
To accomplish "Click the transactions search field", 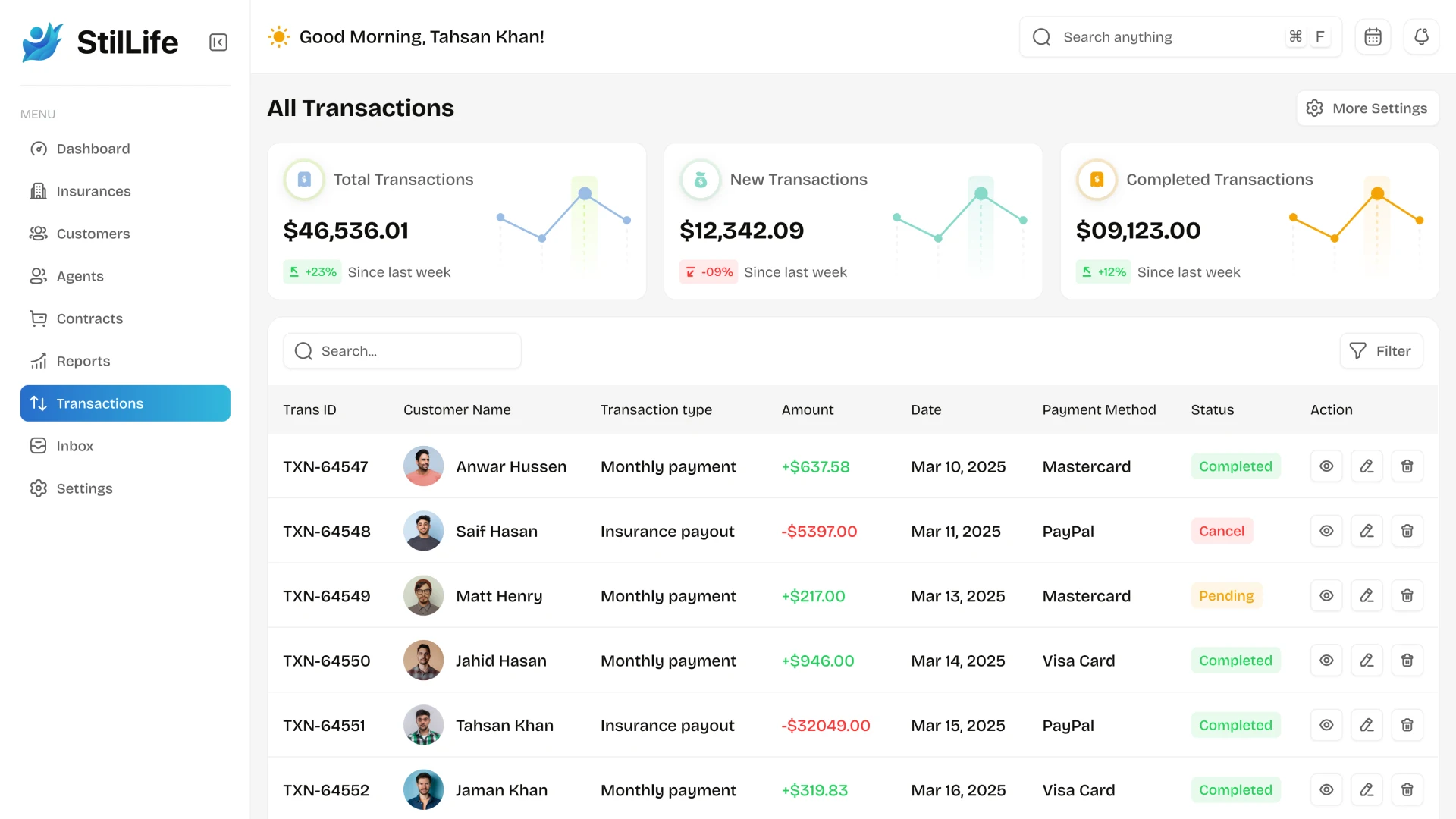I will tap(402, 350).
